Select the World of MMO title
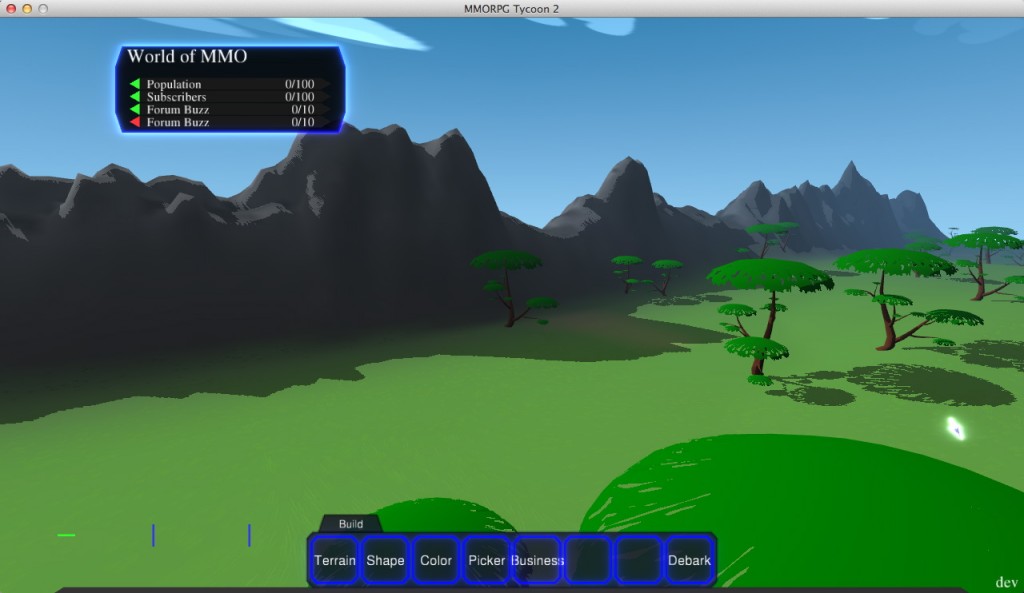Image resolution: width=1024 pixels, height=593 pixels. pyautogui.click(x=187, y=56)
